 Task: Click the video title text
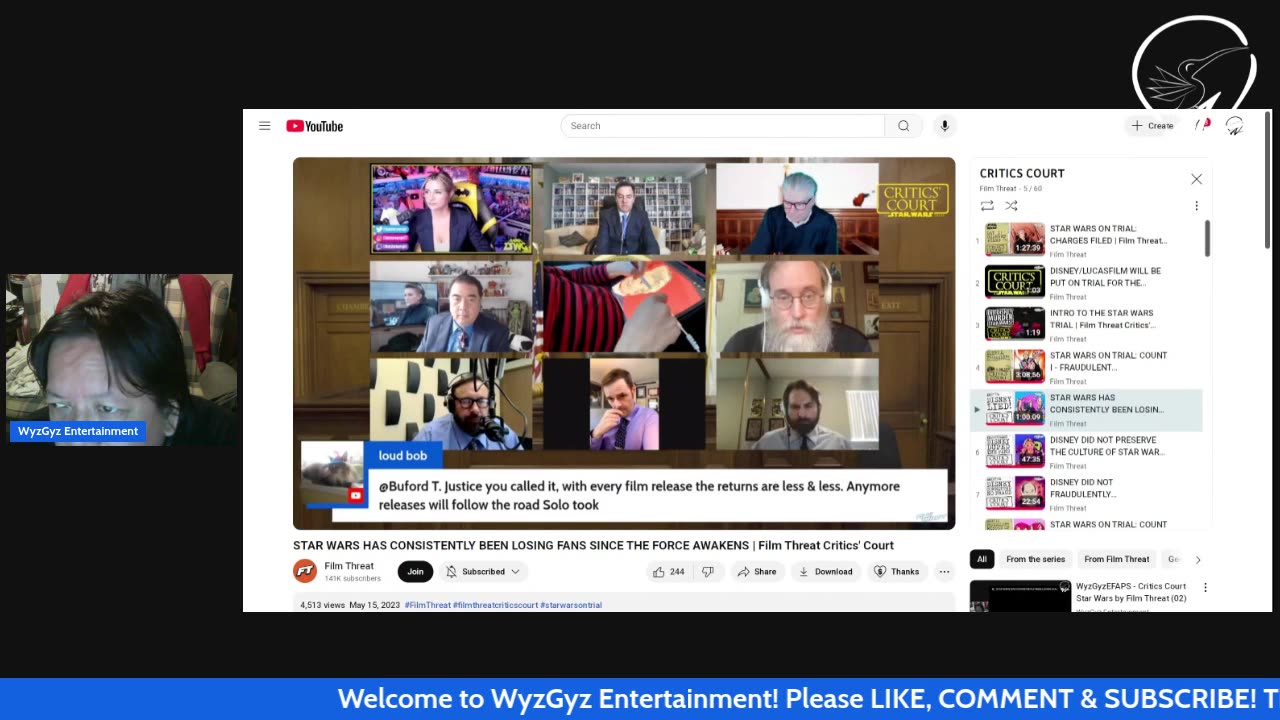click(x=593, y=545)
